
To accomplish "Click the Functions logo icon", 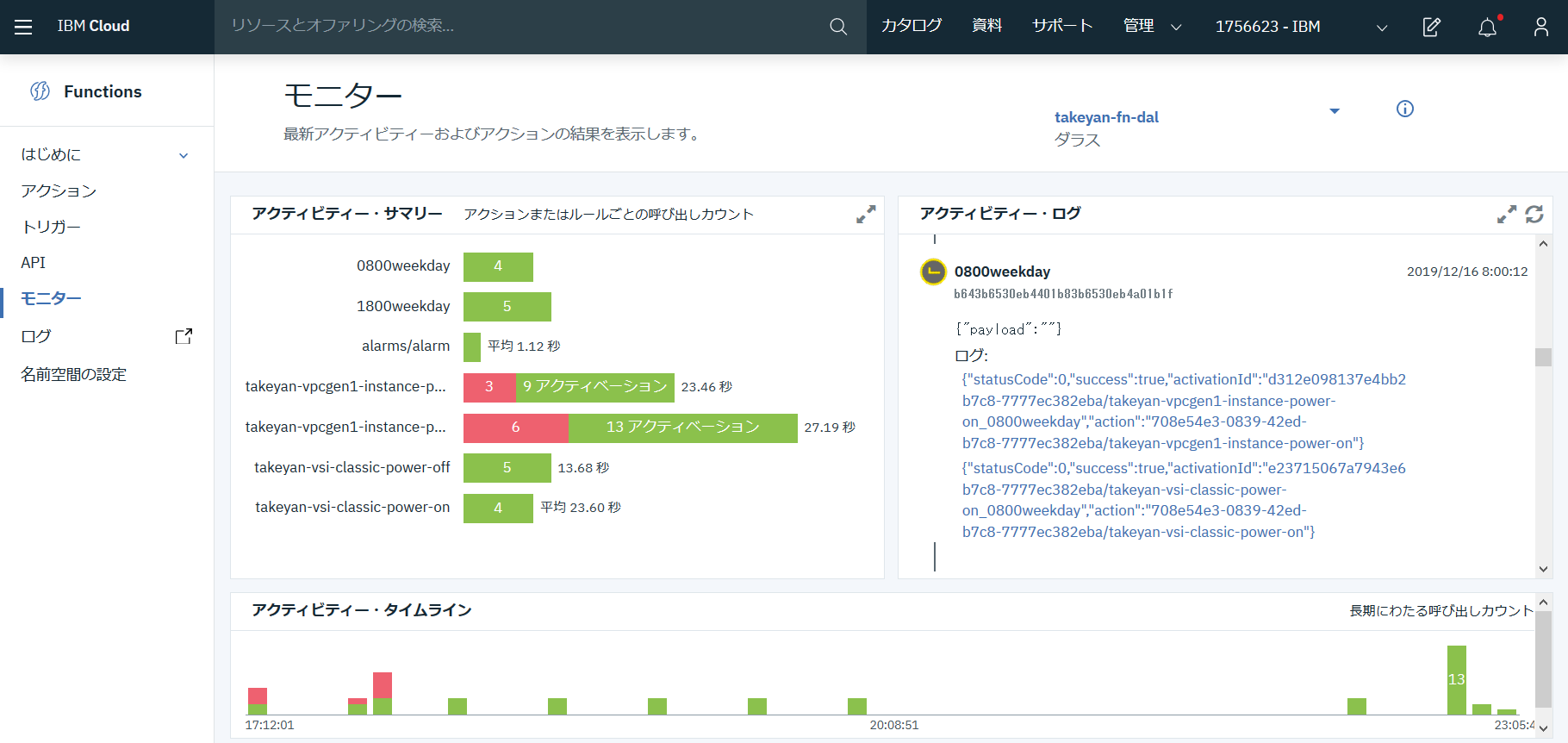I will pyautogui.click(x=40, y=91).
